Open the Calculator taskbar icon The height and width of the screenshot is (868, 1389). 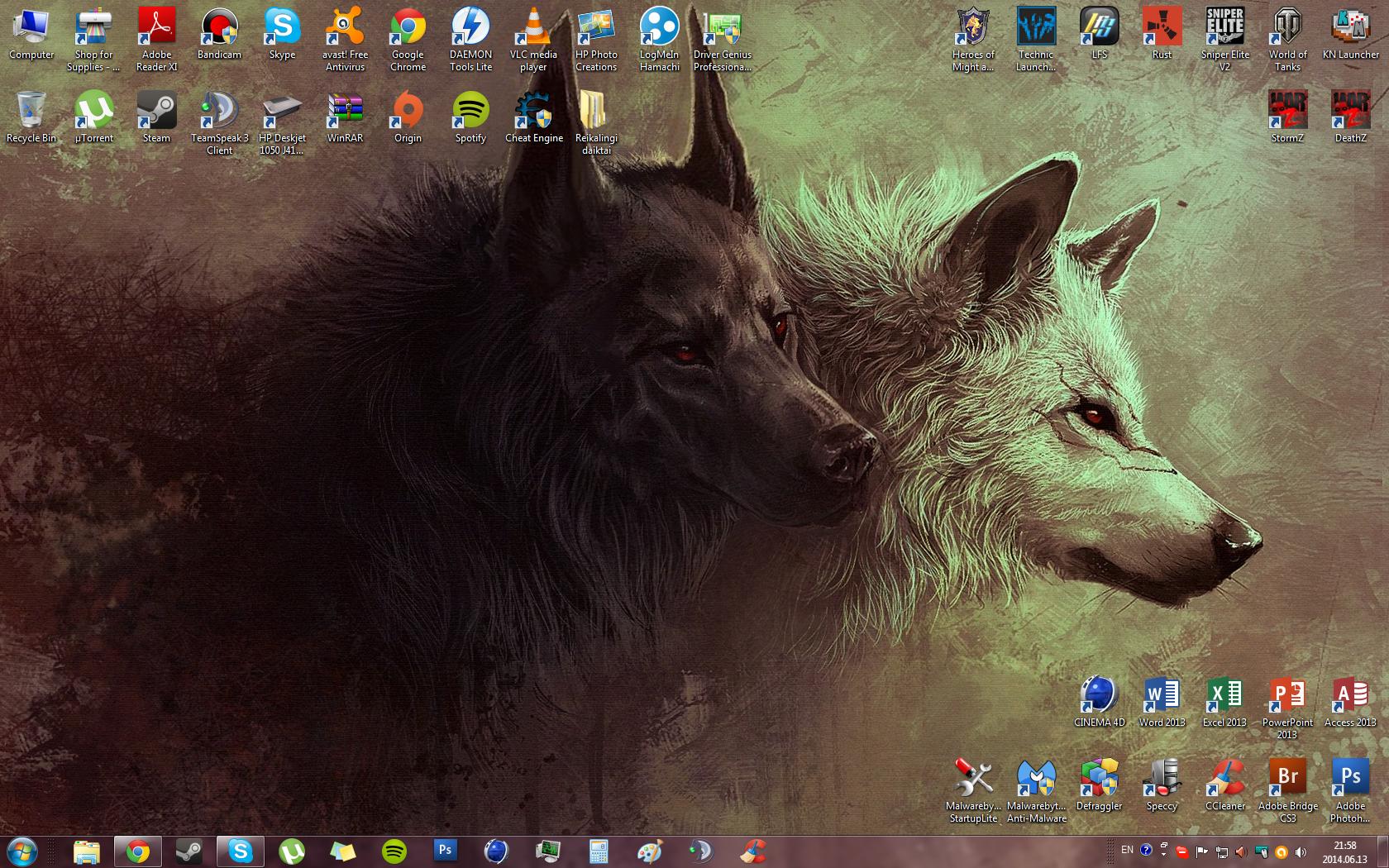click(x=599, y=851)
